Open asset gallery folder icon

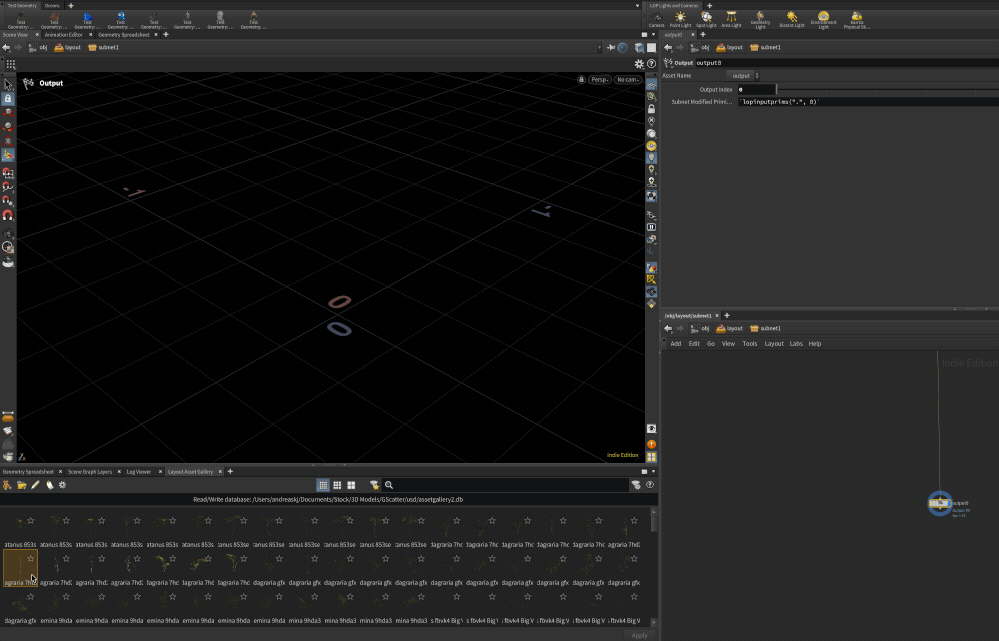(x=21, y=485)
